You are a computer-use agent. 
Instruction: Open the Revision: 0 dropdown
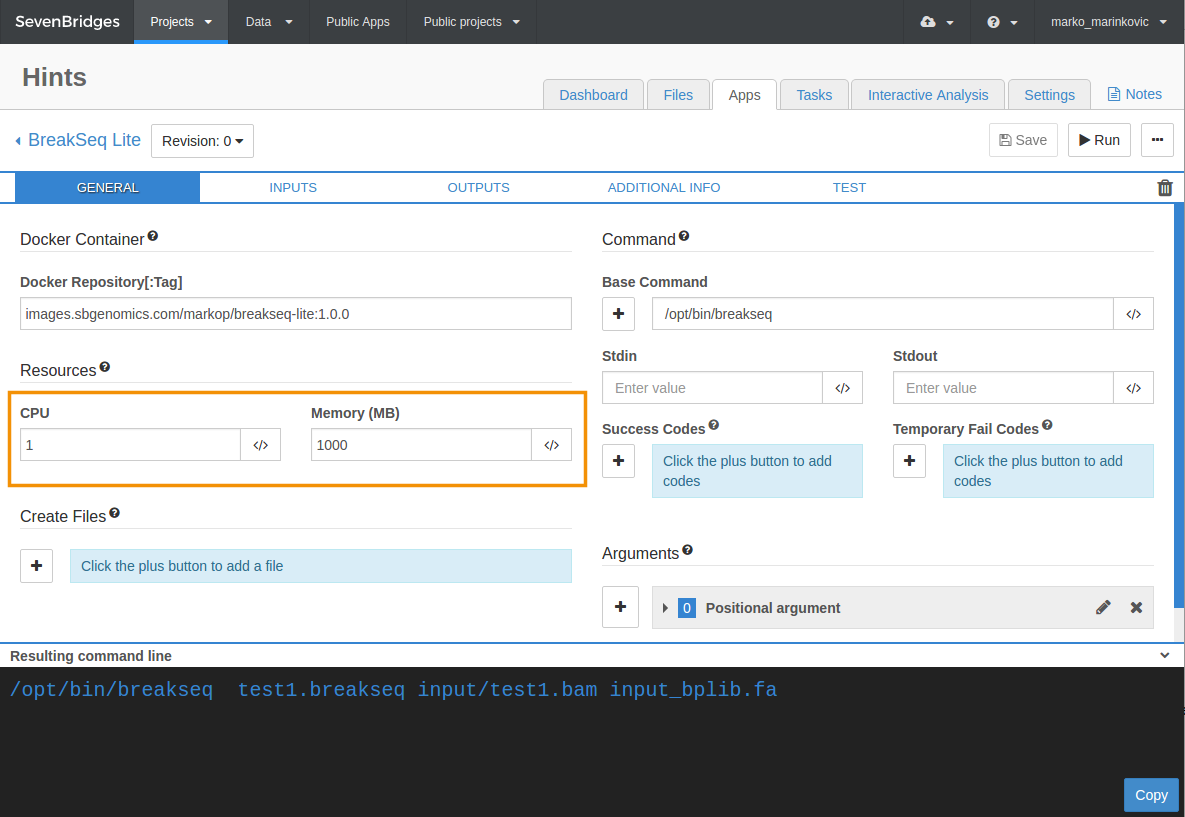(203, 141)
